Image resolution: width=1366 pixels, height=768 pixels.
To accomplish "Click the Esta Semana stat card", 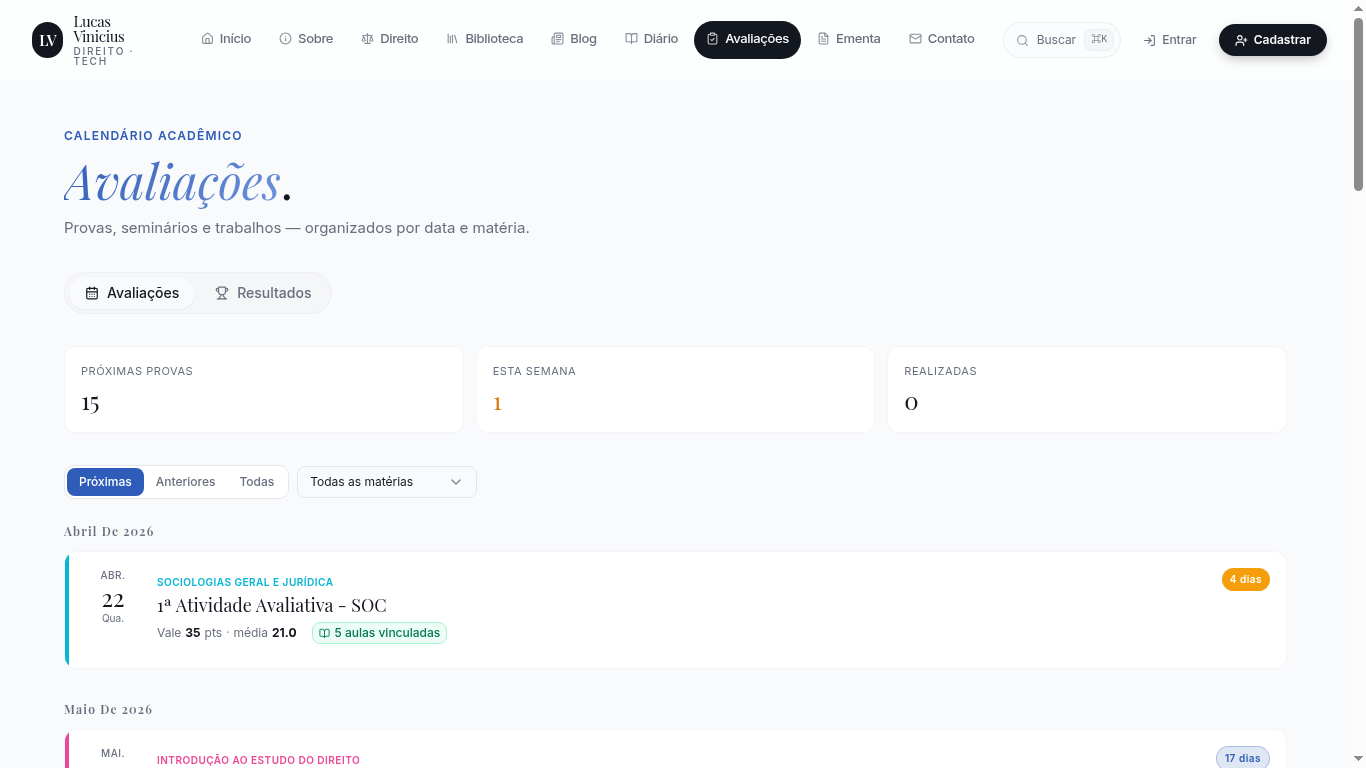I will (x=675, y=390).
